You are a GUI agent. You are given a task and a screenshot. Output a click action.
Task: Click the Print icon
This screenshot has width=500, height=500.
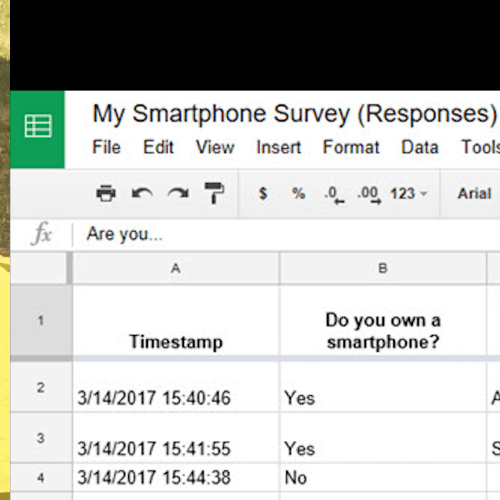pyautogui.click(x=106, y=193)
